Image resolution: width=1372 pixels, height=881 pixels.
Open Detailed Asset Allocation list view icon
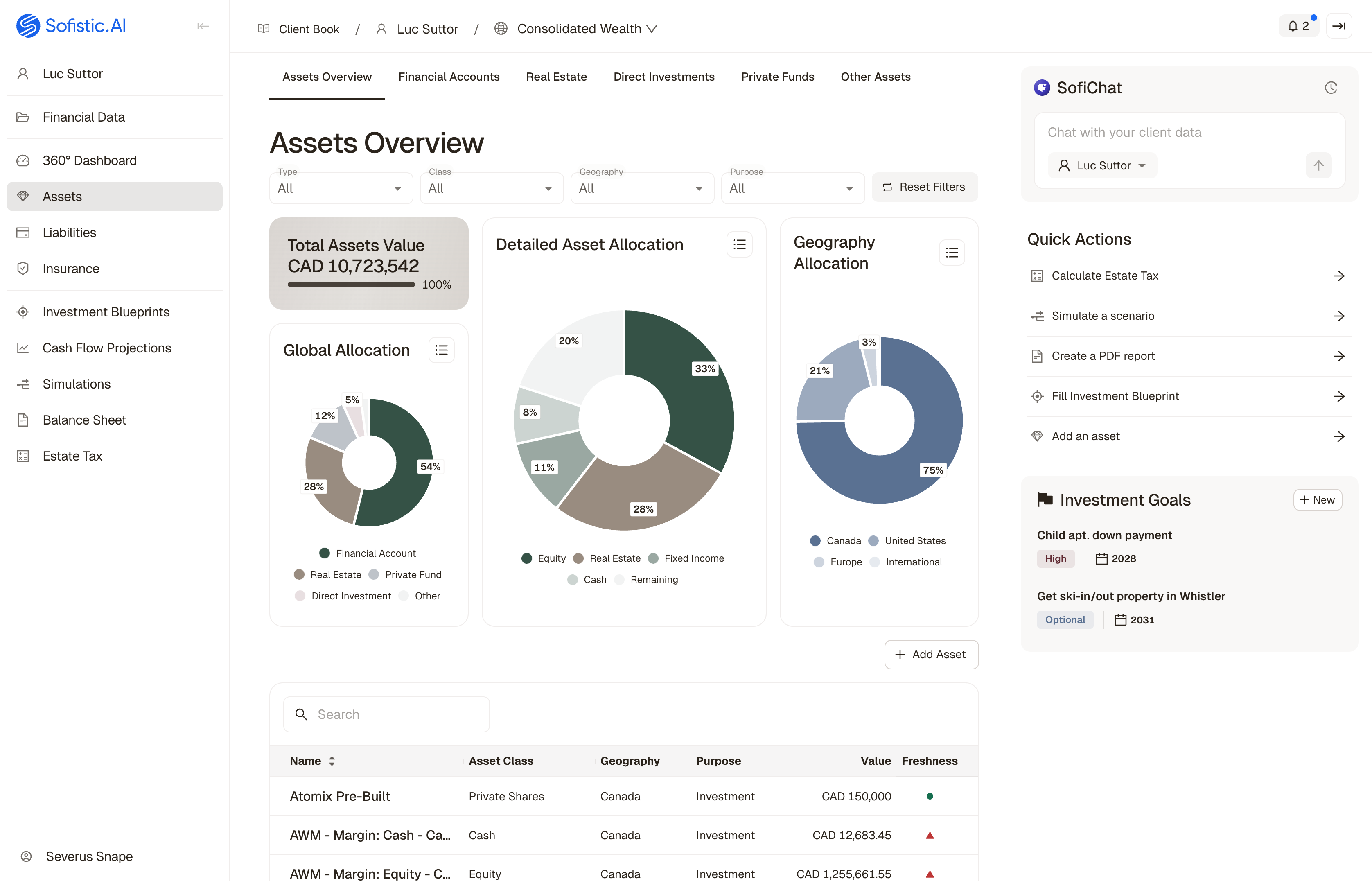(739, 245)
